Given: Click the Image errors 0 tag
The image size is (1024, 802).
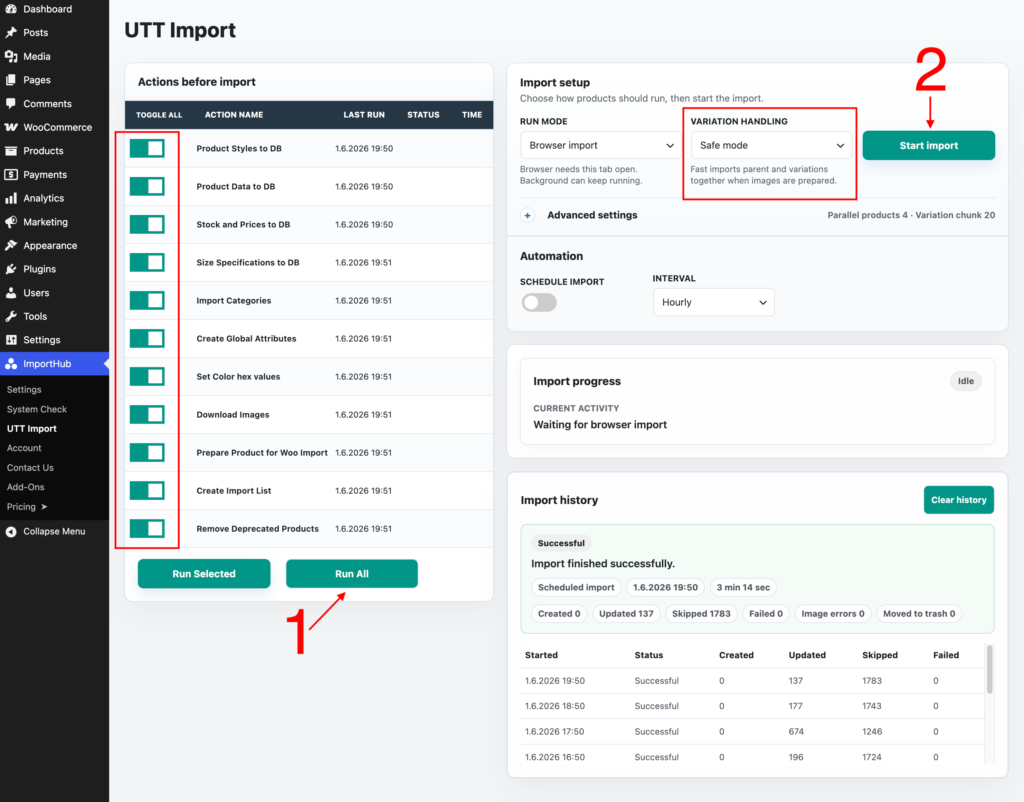Looking at the screenshot, I should pyautogui.click(x=833, y=613).
